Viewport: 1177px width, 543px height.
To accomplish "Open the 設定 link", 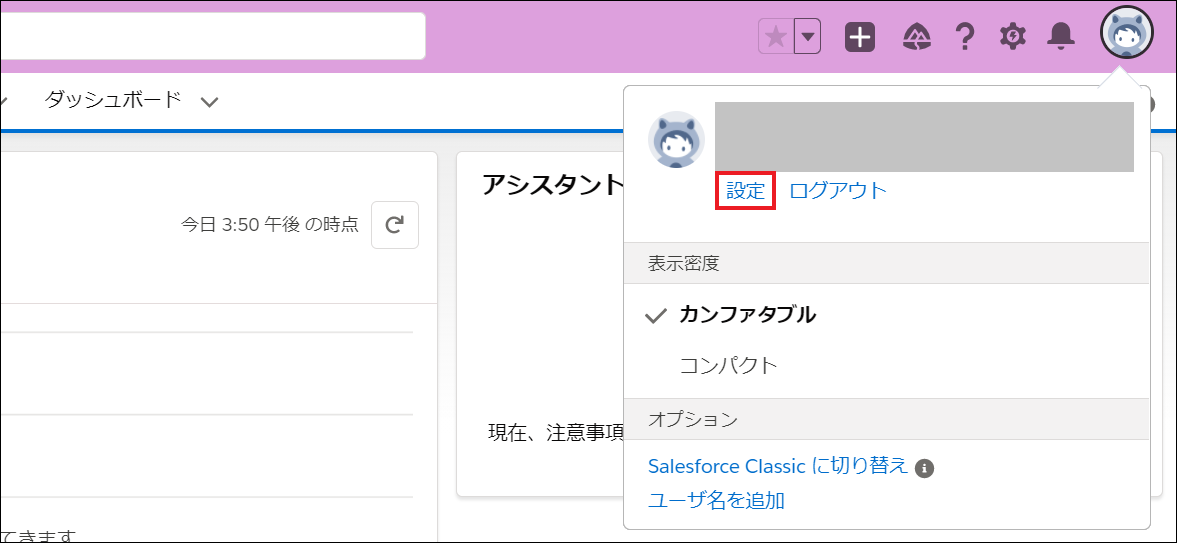I will click(745, 190).
